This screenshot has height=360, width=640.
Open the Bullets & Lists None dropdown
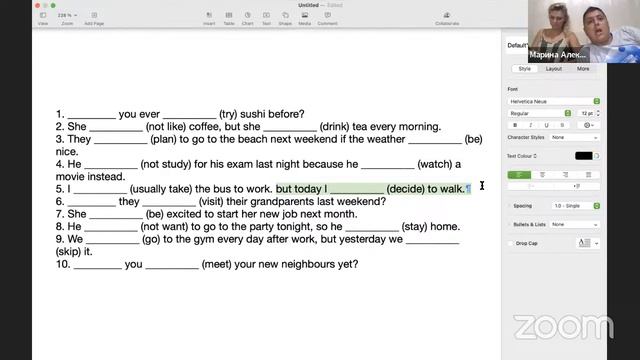click(575, 225)
